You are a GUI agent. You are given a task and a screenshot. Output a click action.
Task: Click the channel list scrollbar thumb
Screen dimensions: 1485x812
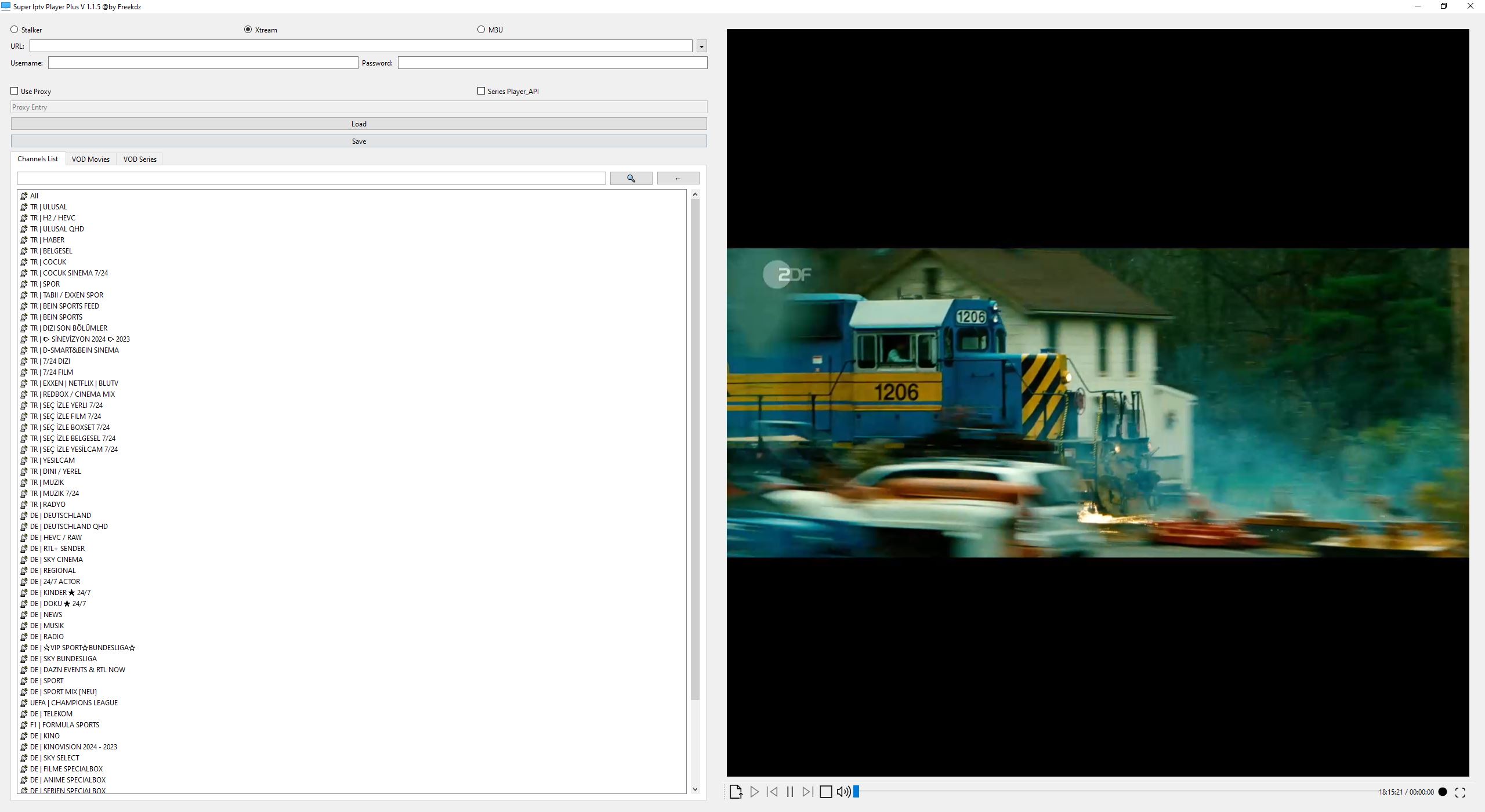695,449
